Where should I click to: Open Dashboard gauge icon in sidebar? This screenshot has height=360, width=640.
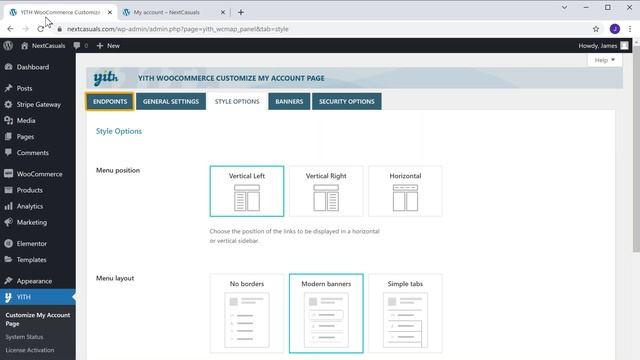coord(9,67)
